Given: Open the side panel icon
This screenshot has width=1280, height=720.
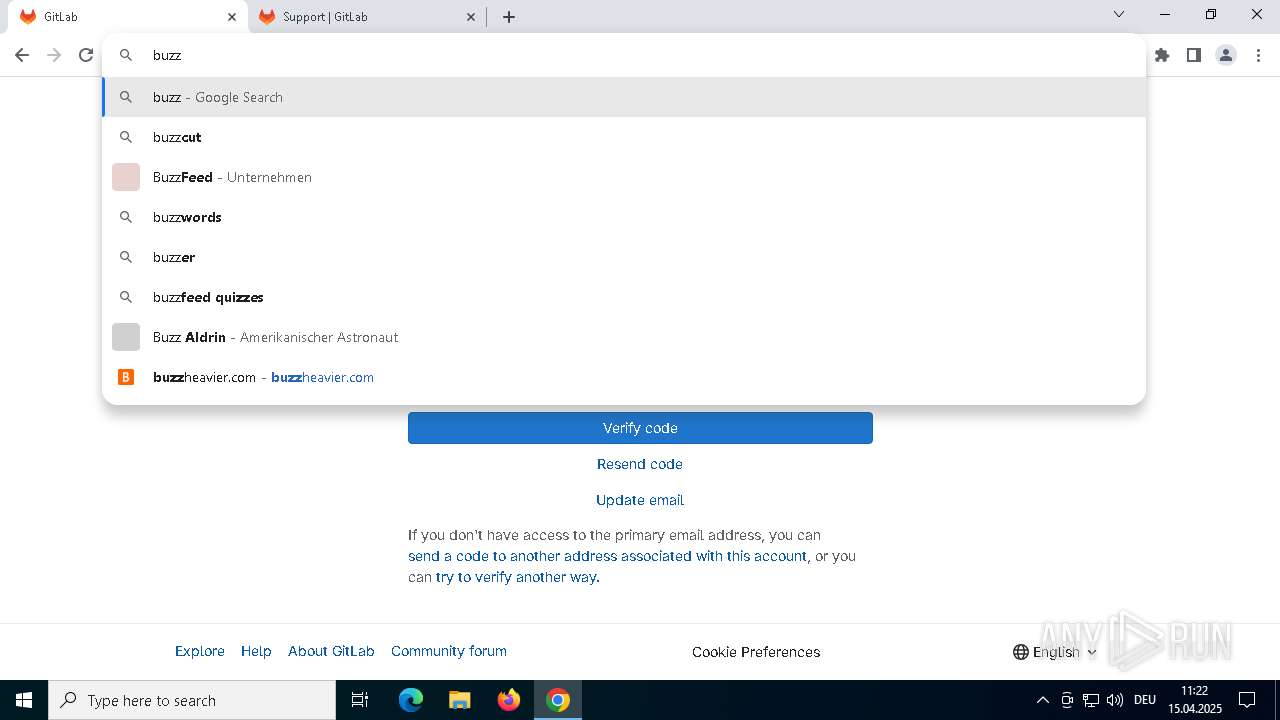Looking at the screenshot, I should tap(1194, 55).
